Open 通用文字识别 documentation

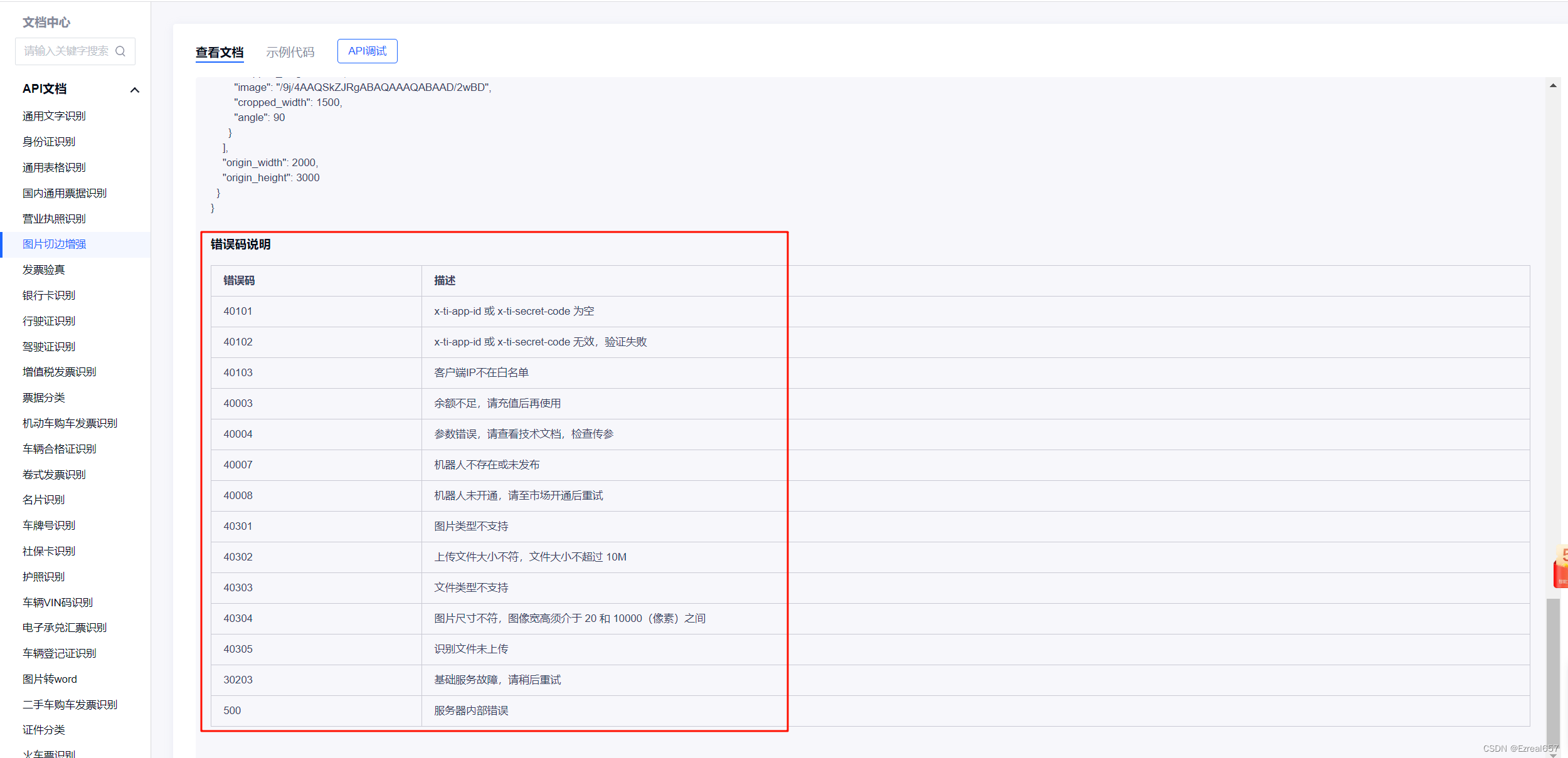(x=53, y=115)
